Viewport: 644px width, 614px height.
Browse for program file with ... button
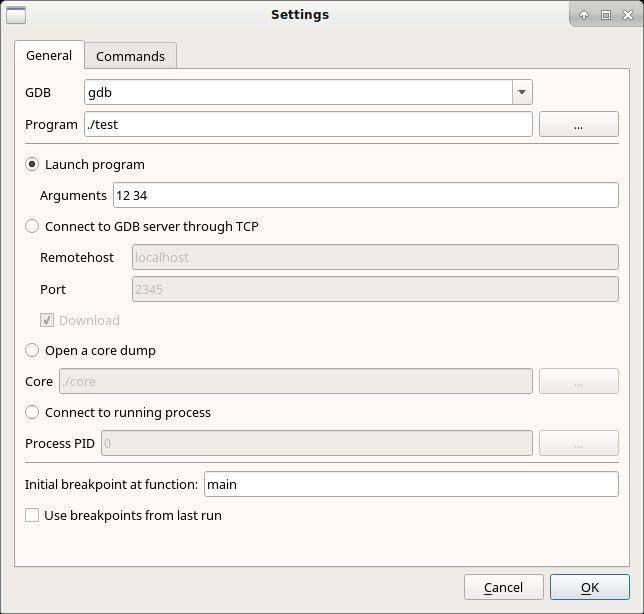tap(578, 124)
